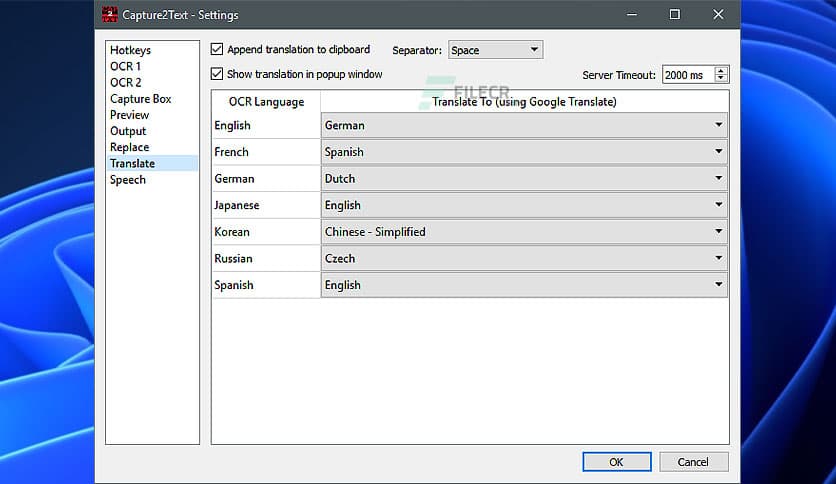836x484 pixels.
Task: Open Korean row's Chinese - Simplified dropdown
Action: coord(523,232)
